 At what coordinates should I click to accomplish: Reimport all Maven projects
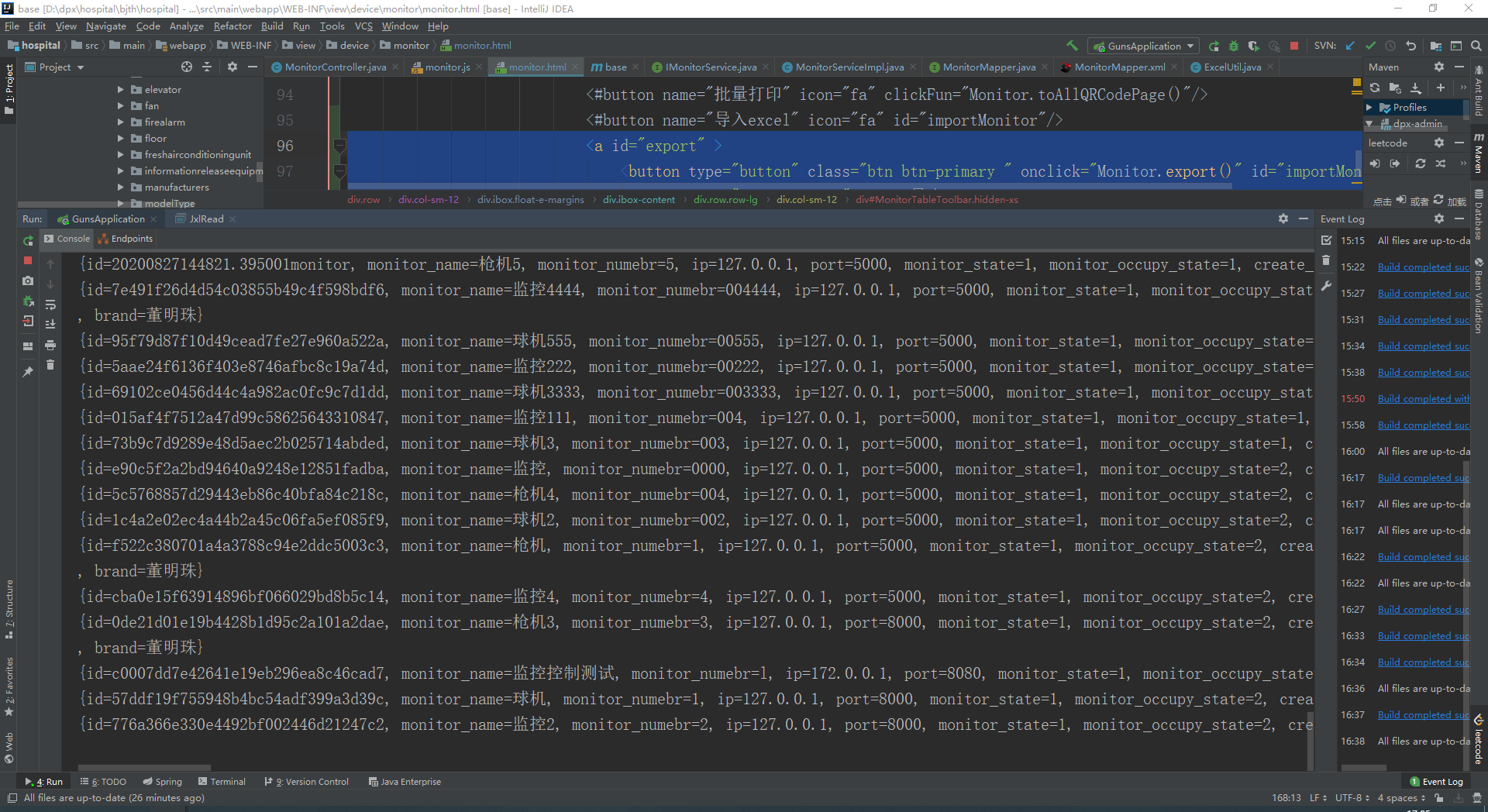(1375, 88)
